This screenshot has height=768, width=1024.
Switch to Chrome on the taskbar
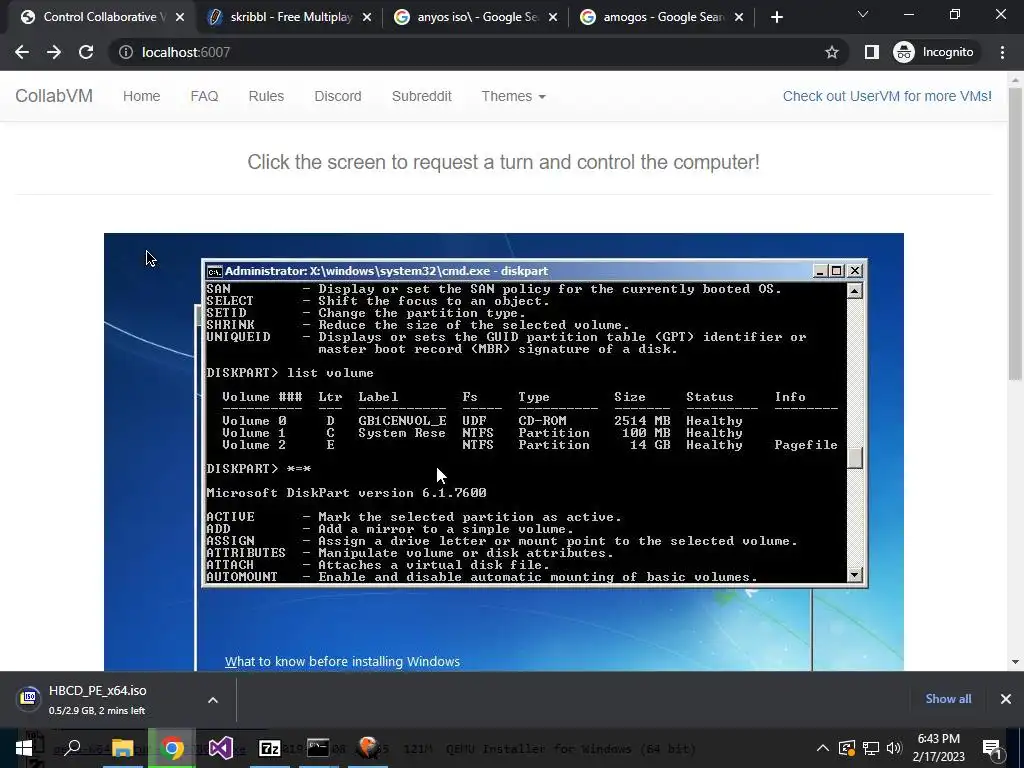click(172, 748)
